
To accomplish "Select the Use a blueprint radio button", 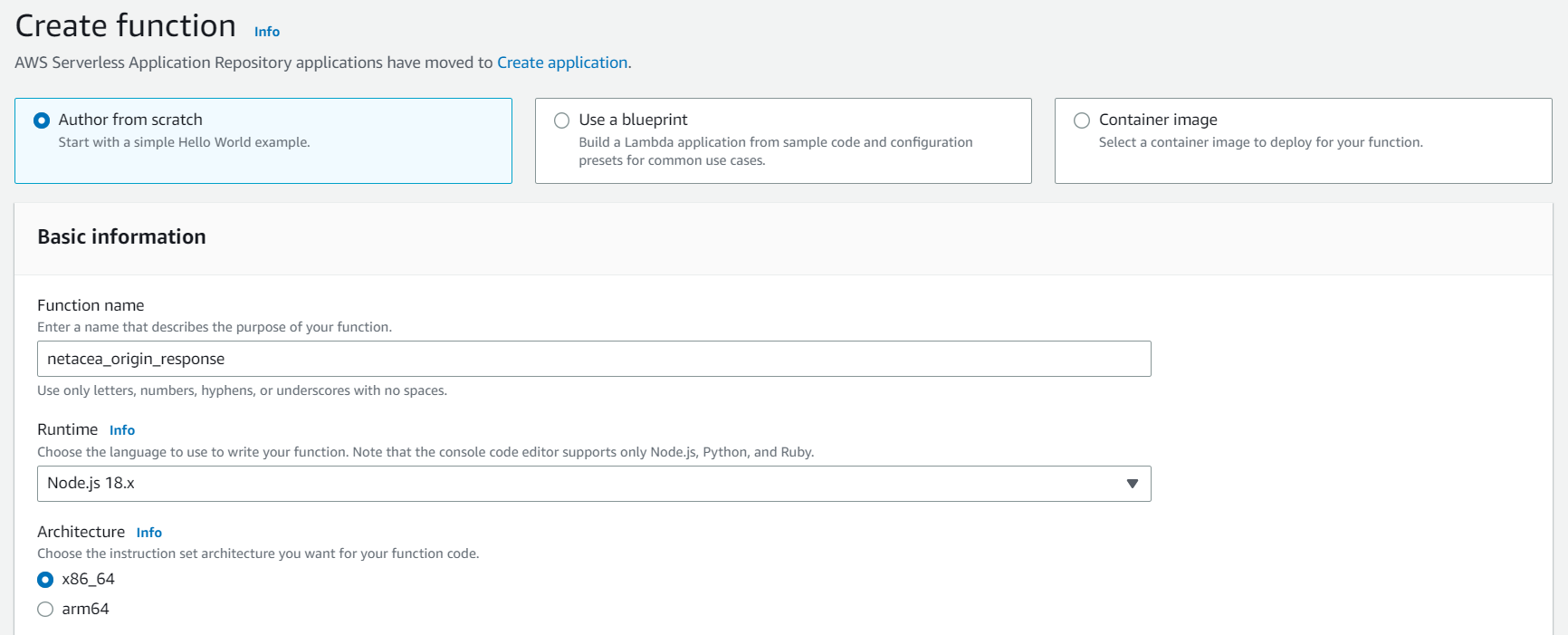I will [x=561, y=120].
